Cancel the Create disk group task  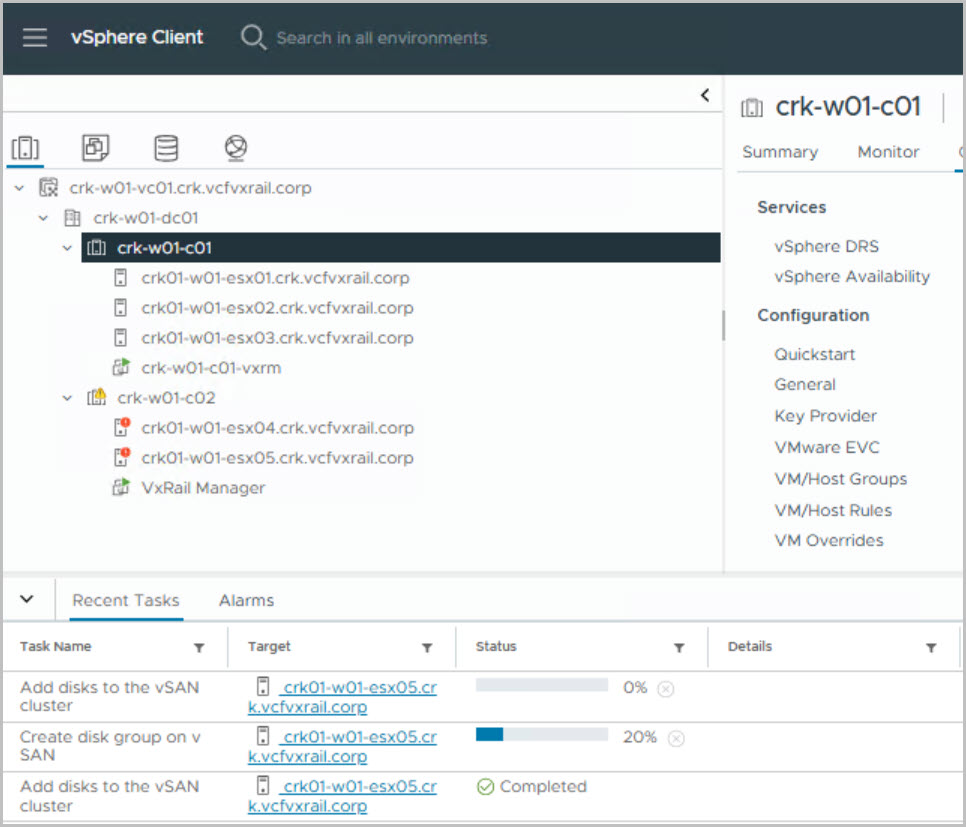tap(676, 738)
